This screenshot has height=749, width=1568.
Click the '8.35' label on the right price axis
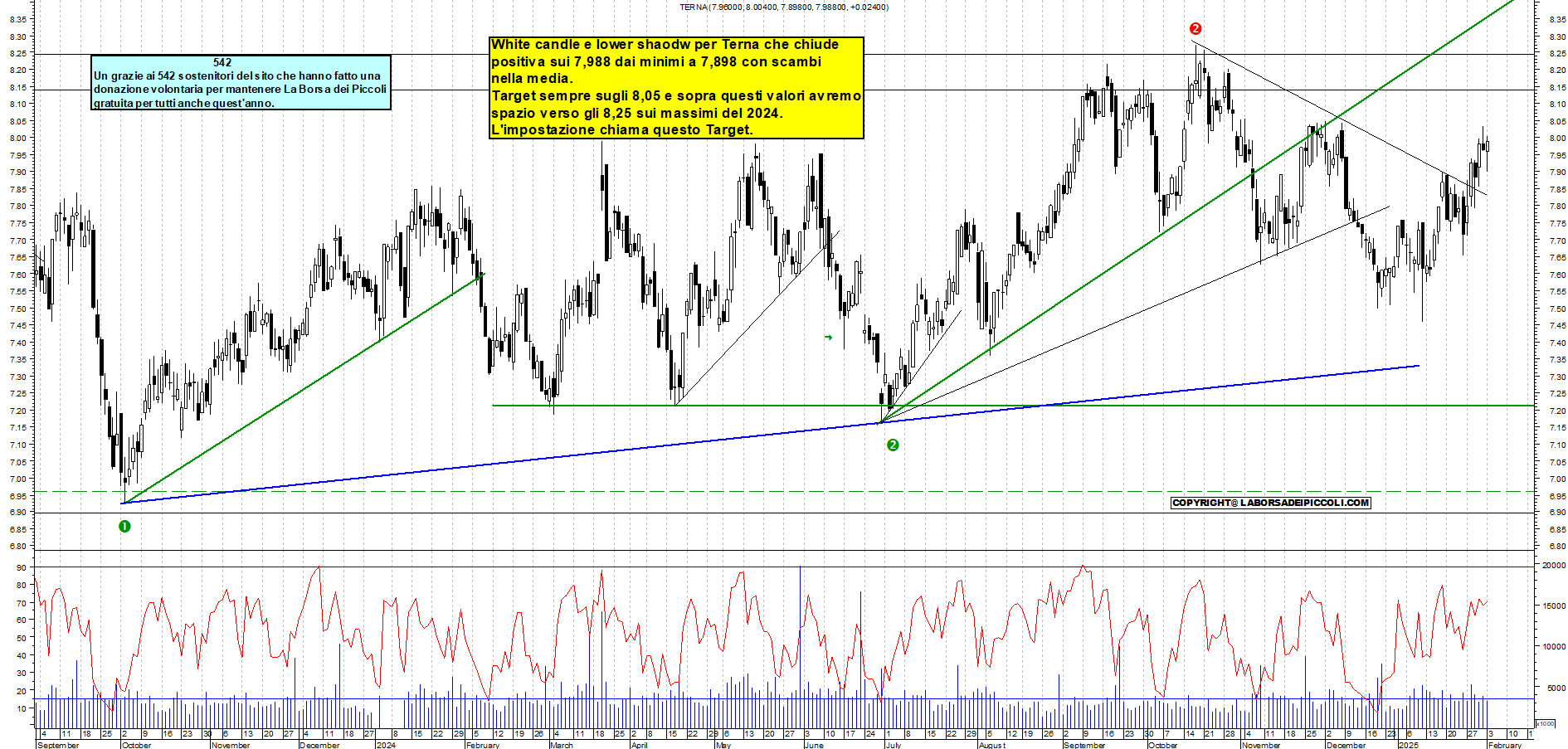[x=1557, y=19]
